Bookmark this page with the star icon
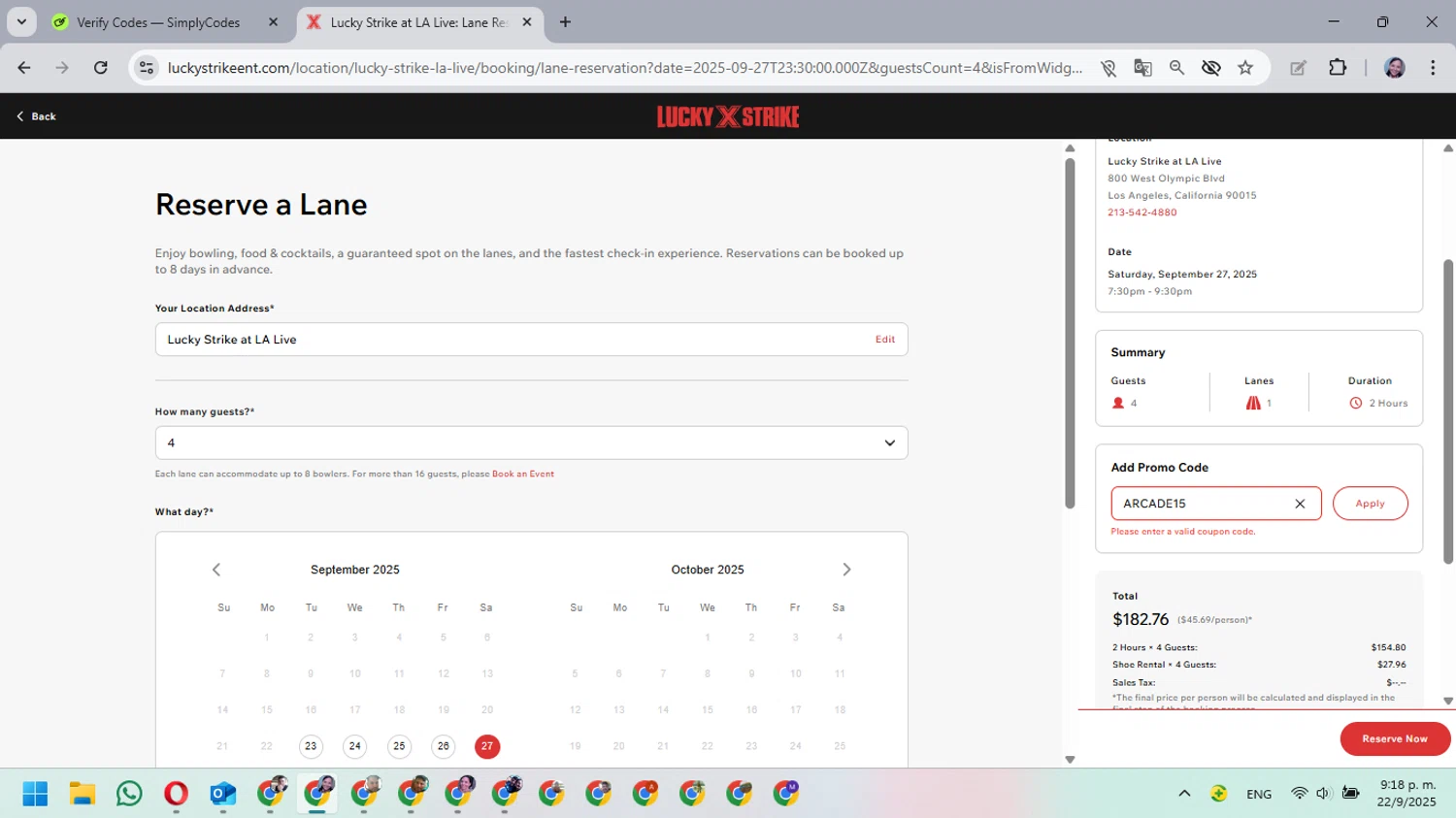 (1245, 68)
